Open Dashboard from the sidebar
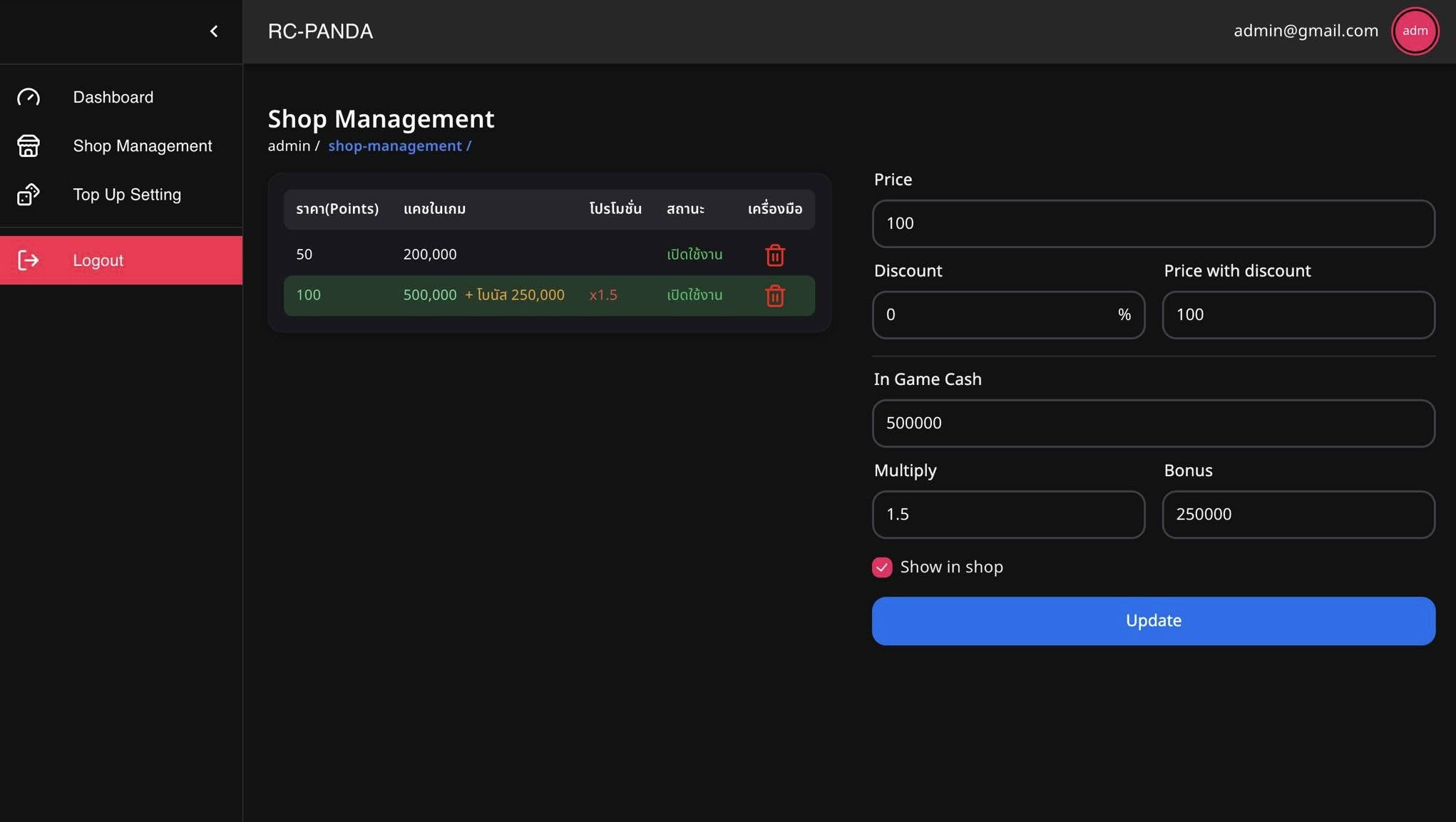The image size is (1456, 822). [121, 97]
